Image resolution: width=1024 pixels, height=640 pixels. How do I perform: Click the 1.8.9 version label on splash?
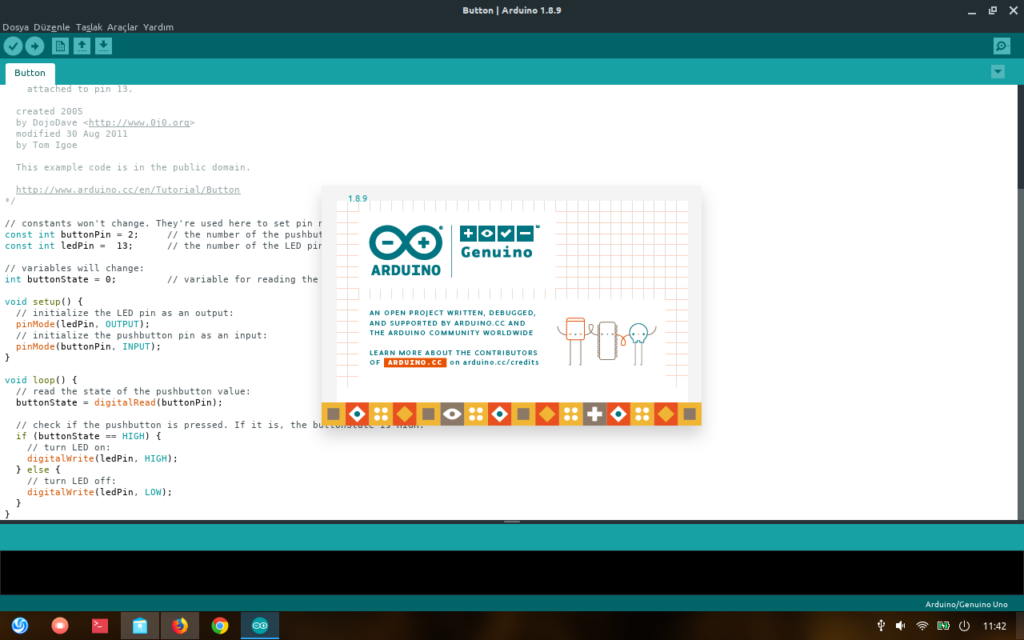click(x=357, y=199)
